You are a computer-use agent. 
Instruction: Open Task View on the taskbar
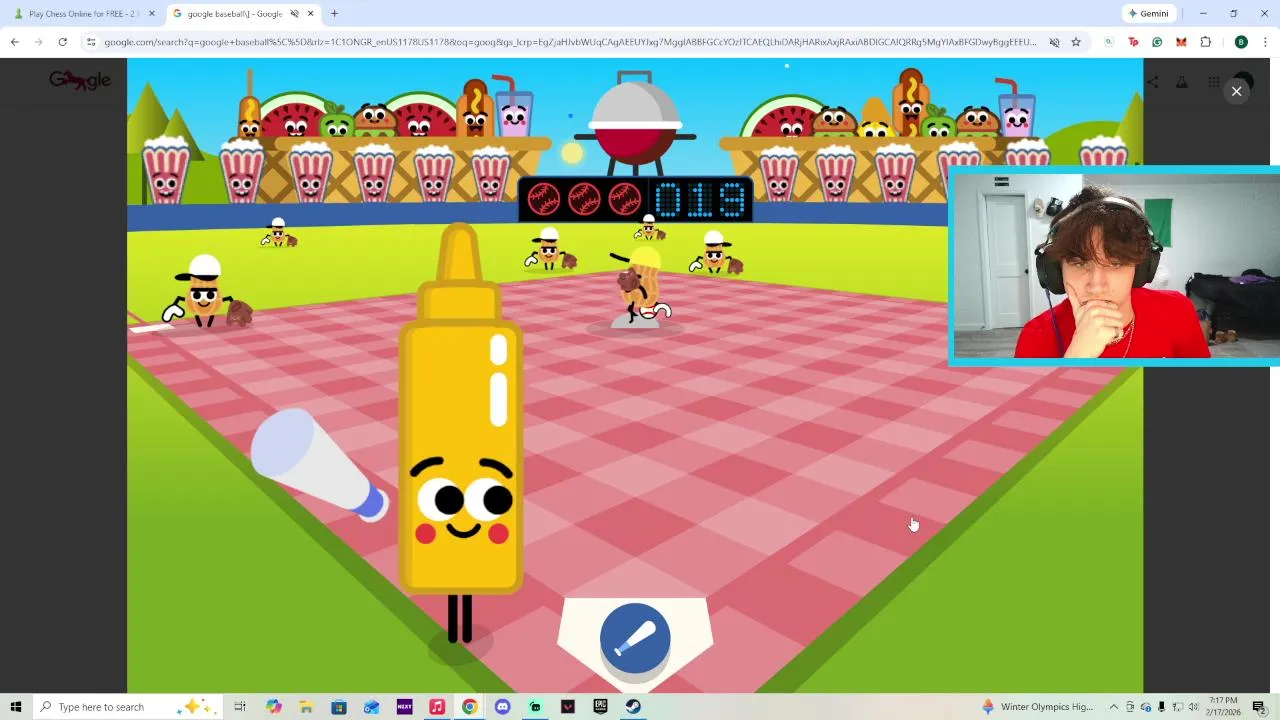pyautogui.click(x=240, y=707)
